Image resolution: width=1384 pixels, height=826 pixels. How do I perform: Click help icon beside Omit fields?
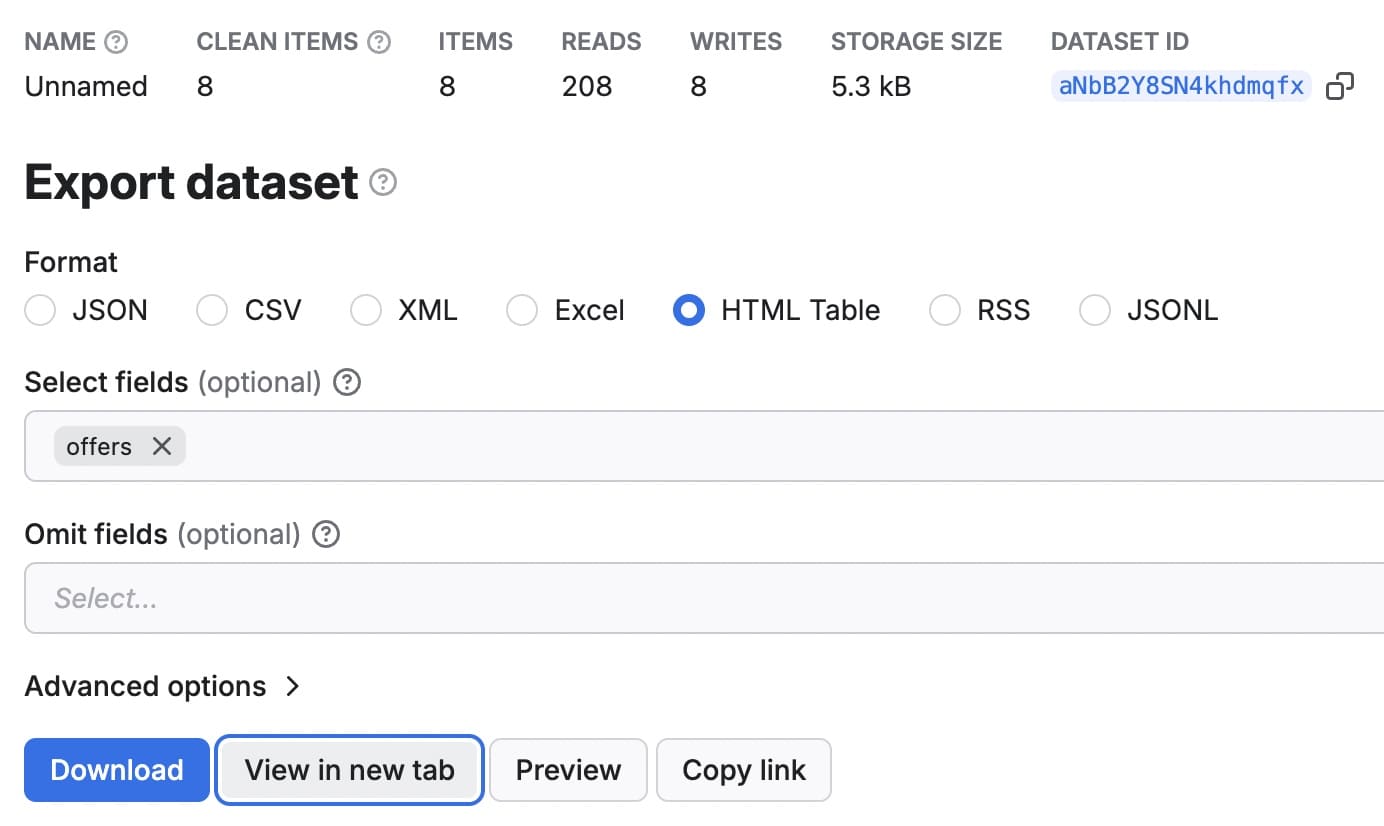click(326, 535)
